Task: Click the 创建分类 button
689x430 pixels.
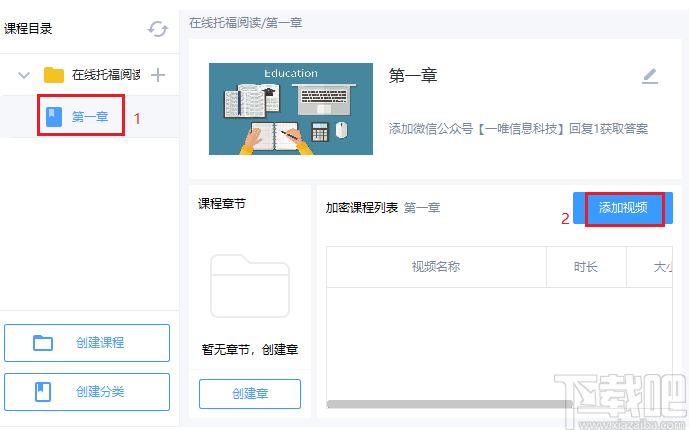Action: point(87,392)
